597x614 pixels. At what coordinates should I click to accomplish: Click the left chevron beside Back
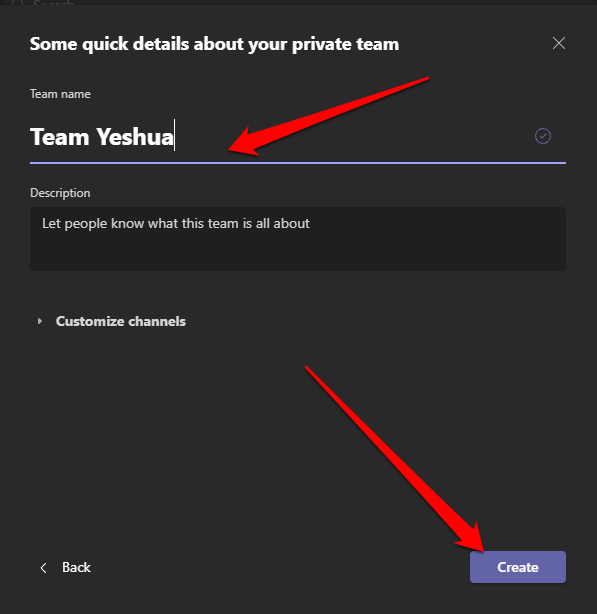pyautogui.click(x=43, y=568)
